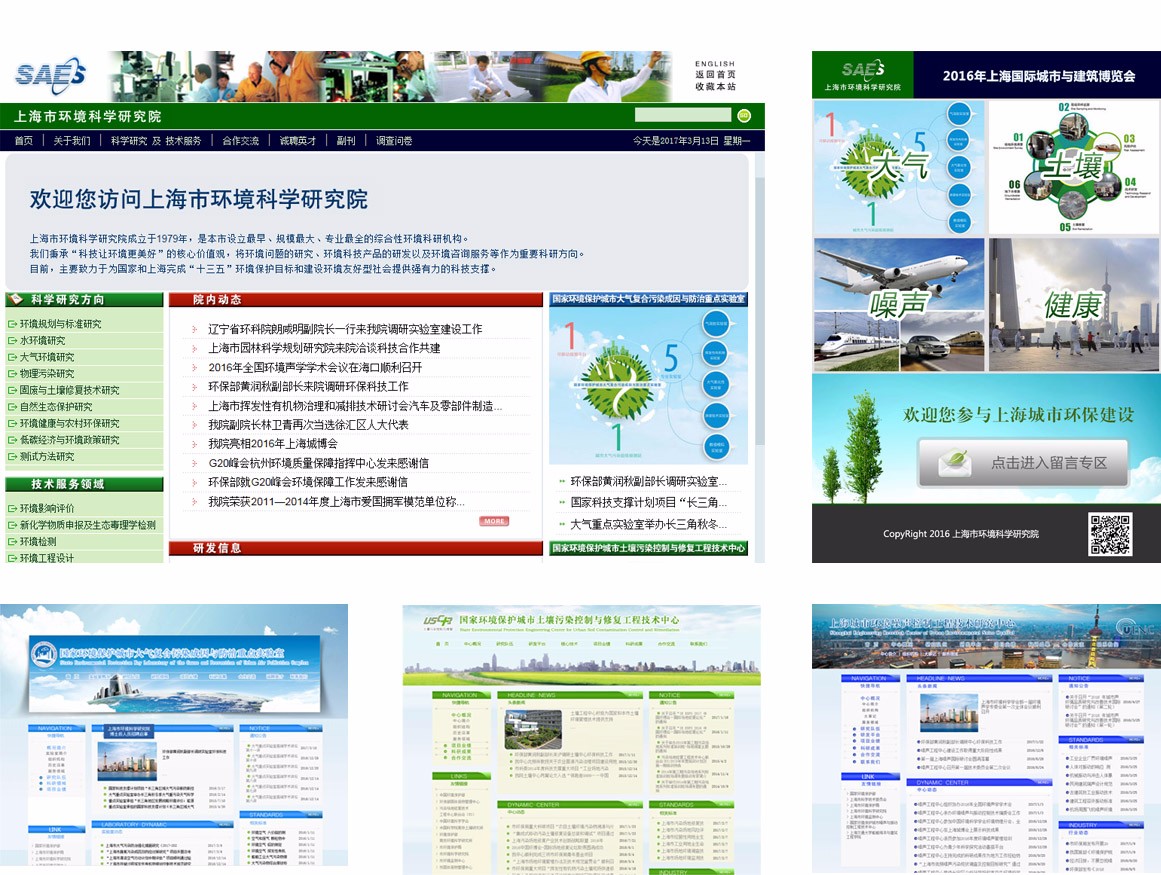Click the red MORE button under news list
Image resolution: width=1161 pixels, height=875 pixels.
494,521
